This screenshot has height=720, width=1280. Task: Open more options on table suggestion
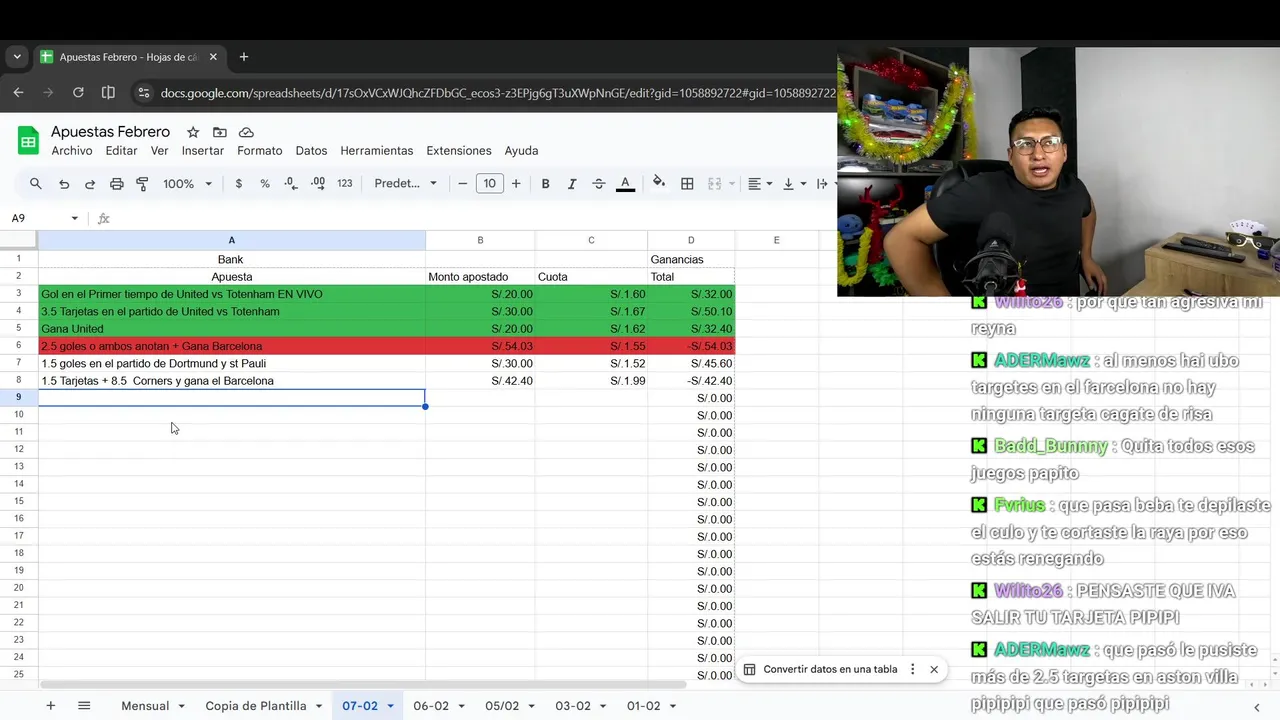coord(912,669)
